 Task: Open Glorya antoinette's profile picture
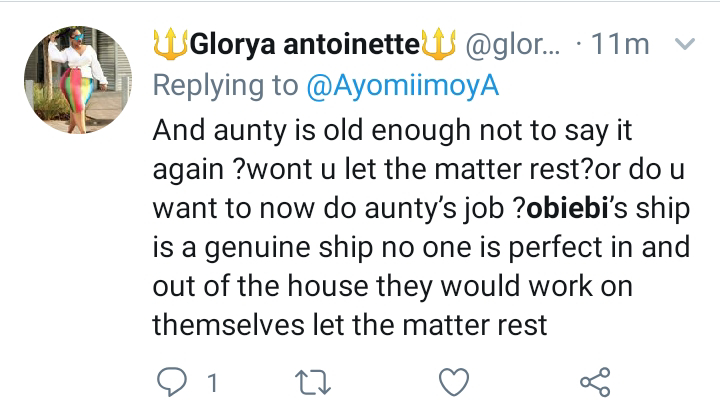[x=77, y=80]
